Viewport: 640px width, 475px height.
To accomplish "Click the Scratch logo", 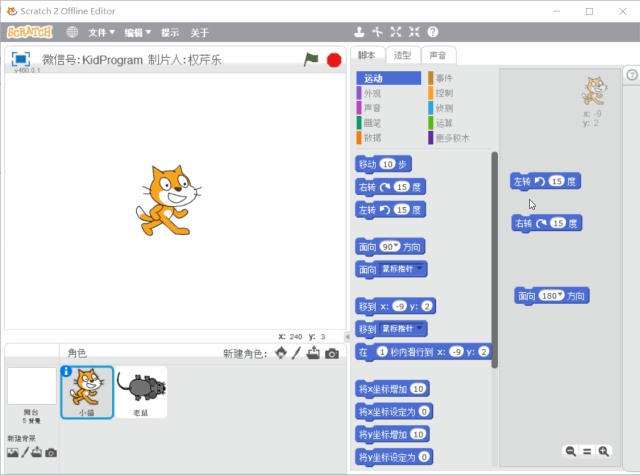I will 30,32.
